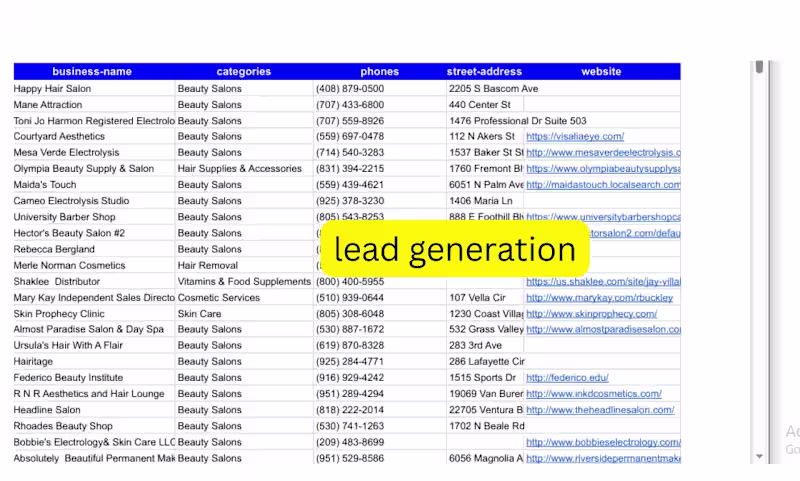Select the Toni Jo Harmon Registered cell
Image resolution: width=800 pixels, height=481 pixels.
click(x=94, y=121)
